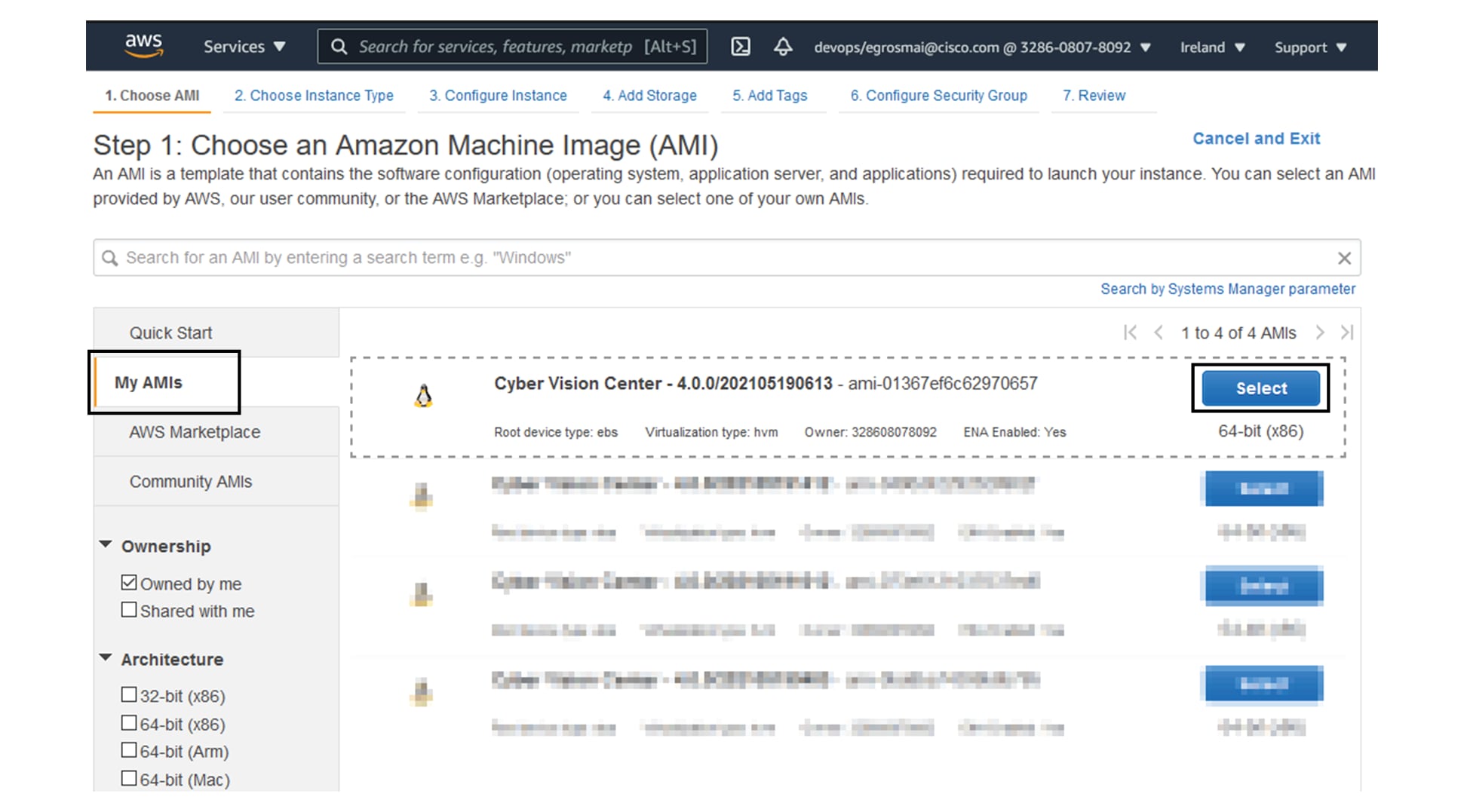Click 'Root device type: ebs' text
The width and height of the screenshot is (1464, 812).
pyautogui.click(x=556, y=432)
